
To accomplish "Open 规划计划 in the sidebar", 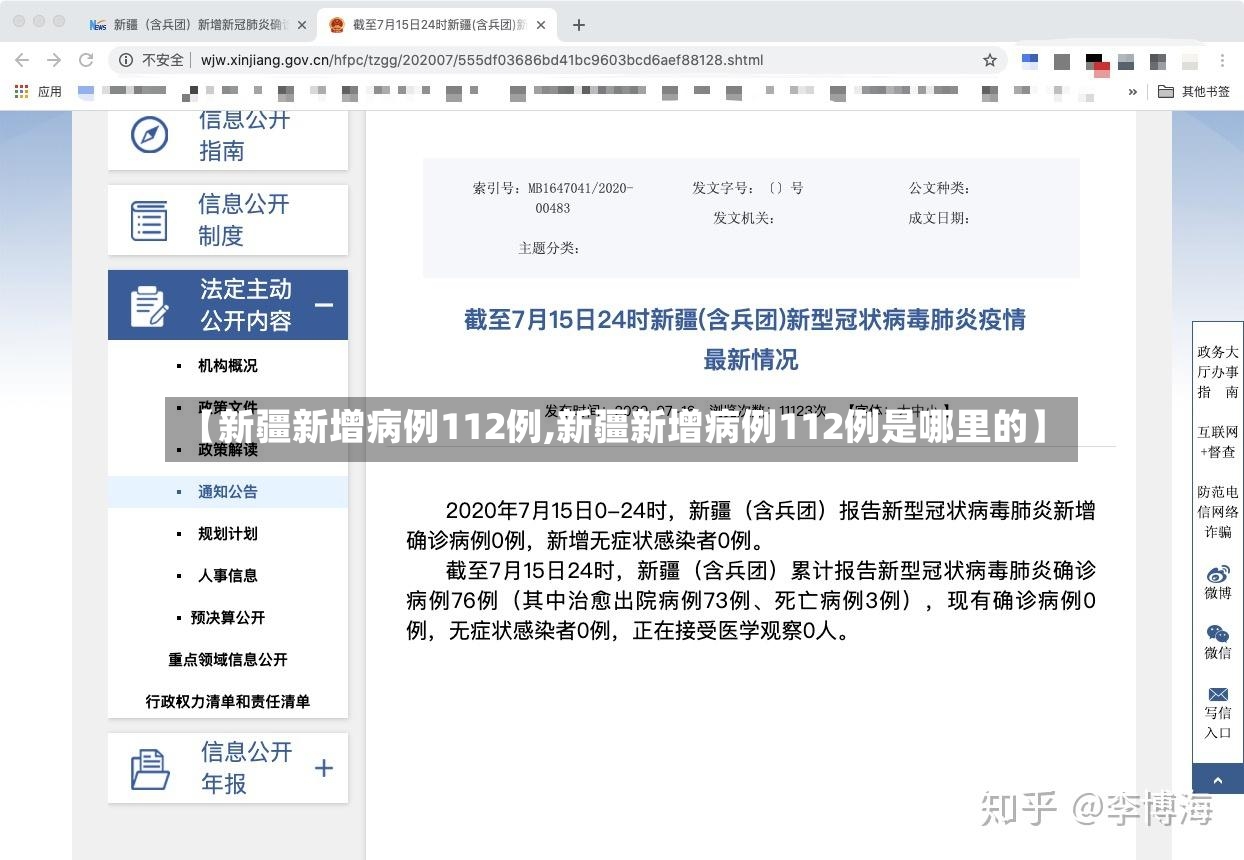I will 228,534.
